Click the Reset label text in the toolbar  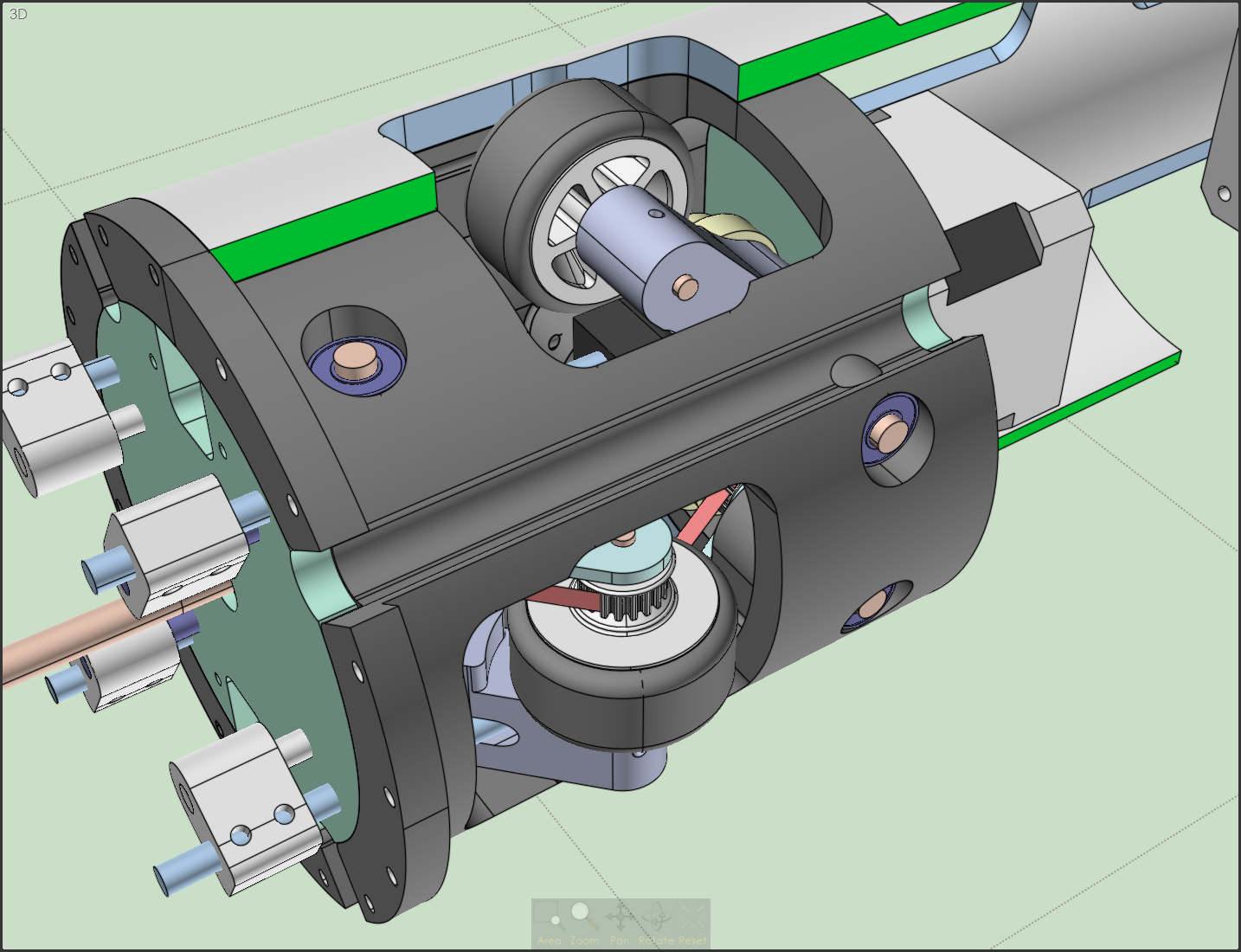pos(692,940)
